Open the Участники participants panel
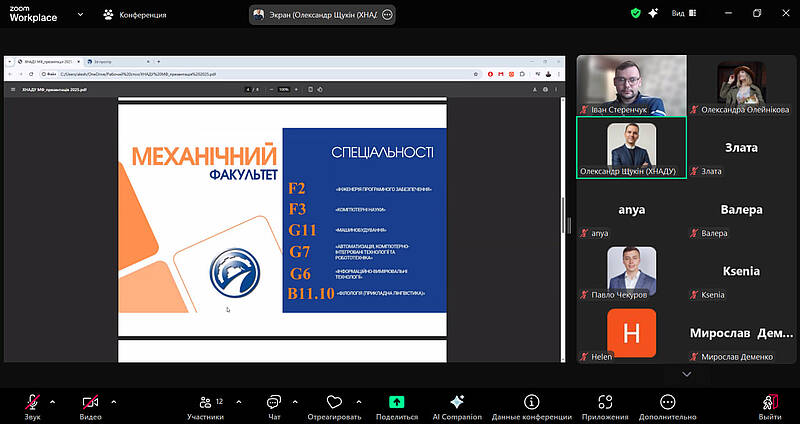This screenshot has height=424, width=800. [204, 401]
